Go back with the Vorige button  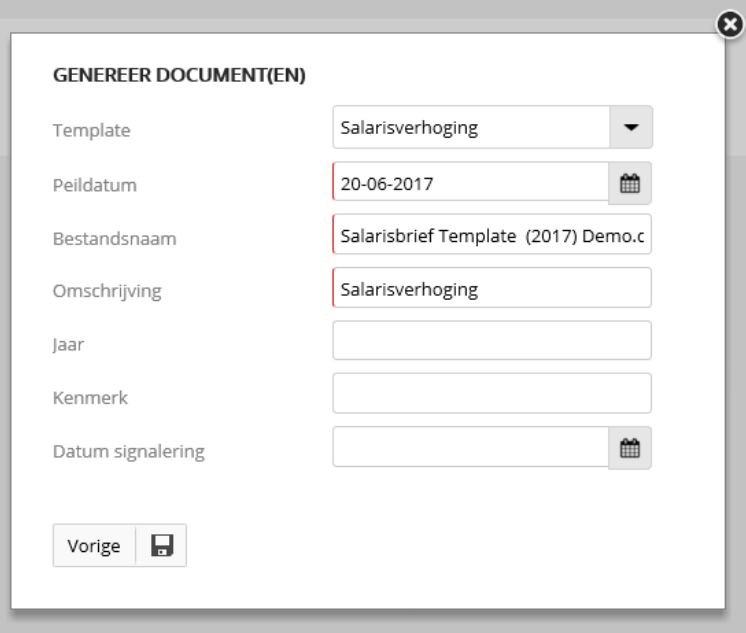tap(94, 545)
